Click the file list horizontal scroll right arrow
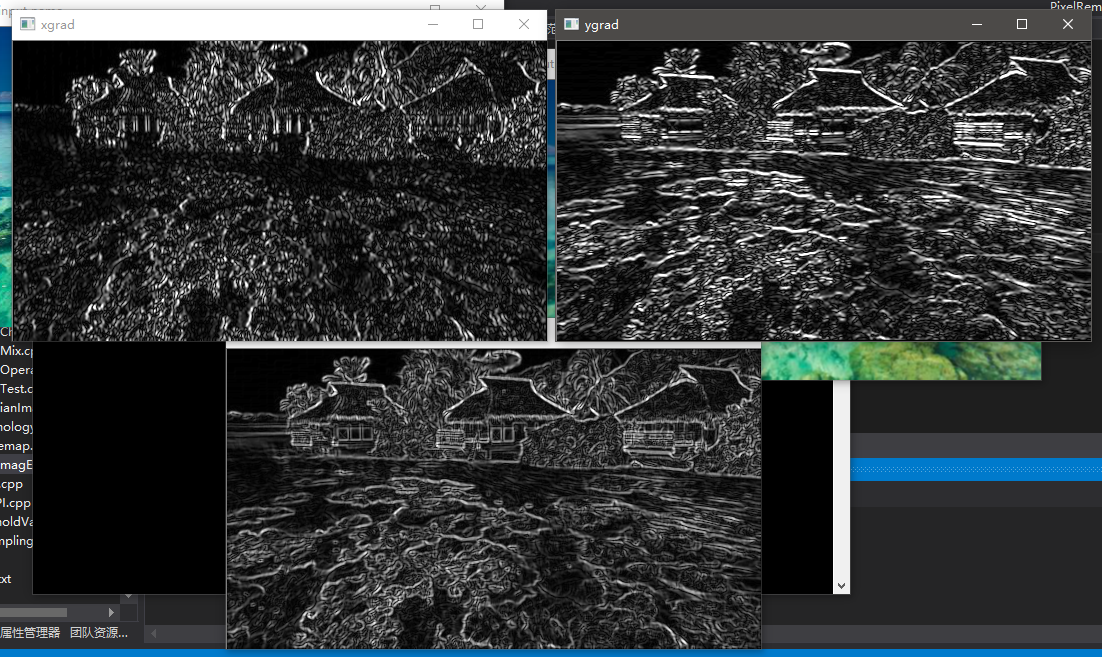The image size is (1102, 657). 111,612
